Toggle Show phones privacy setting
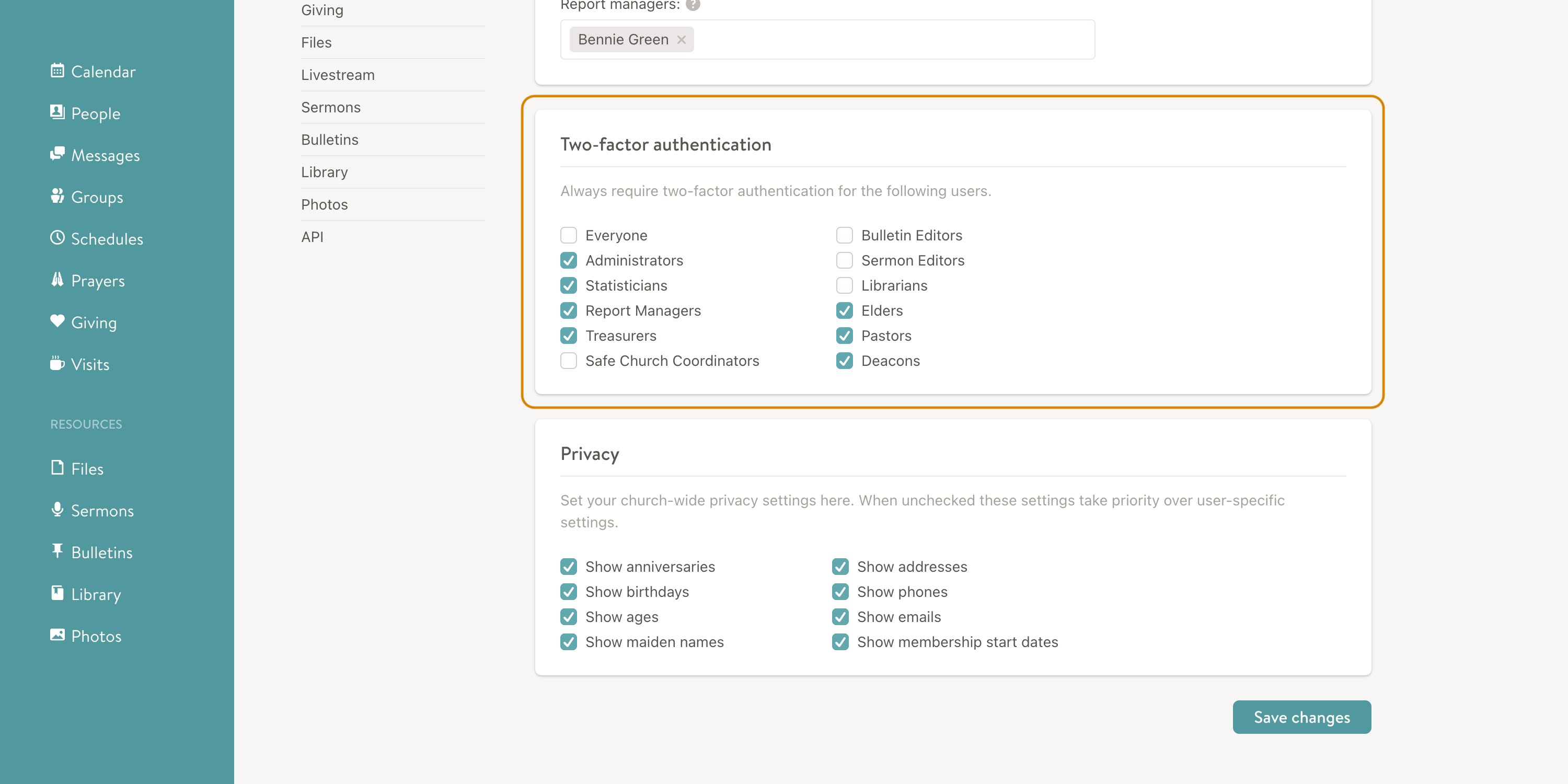 (840, 592)
